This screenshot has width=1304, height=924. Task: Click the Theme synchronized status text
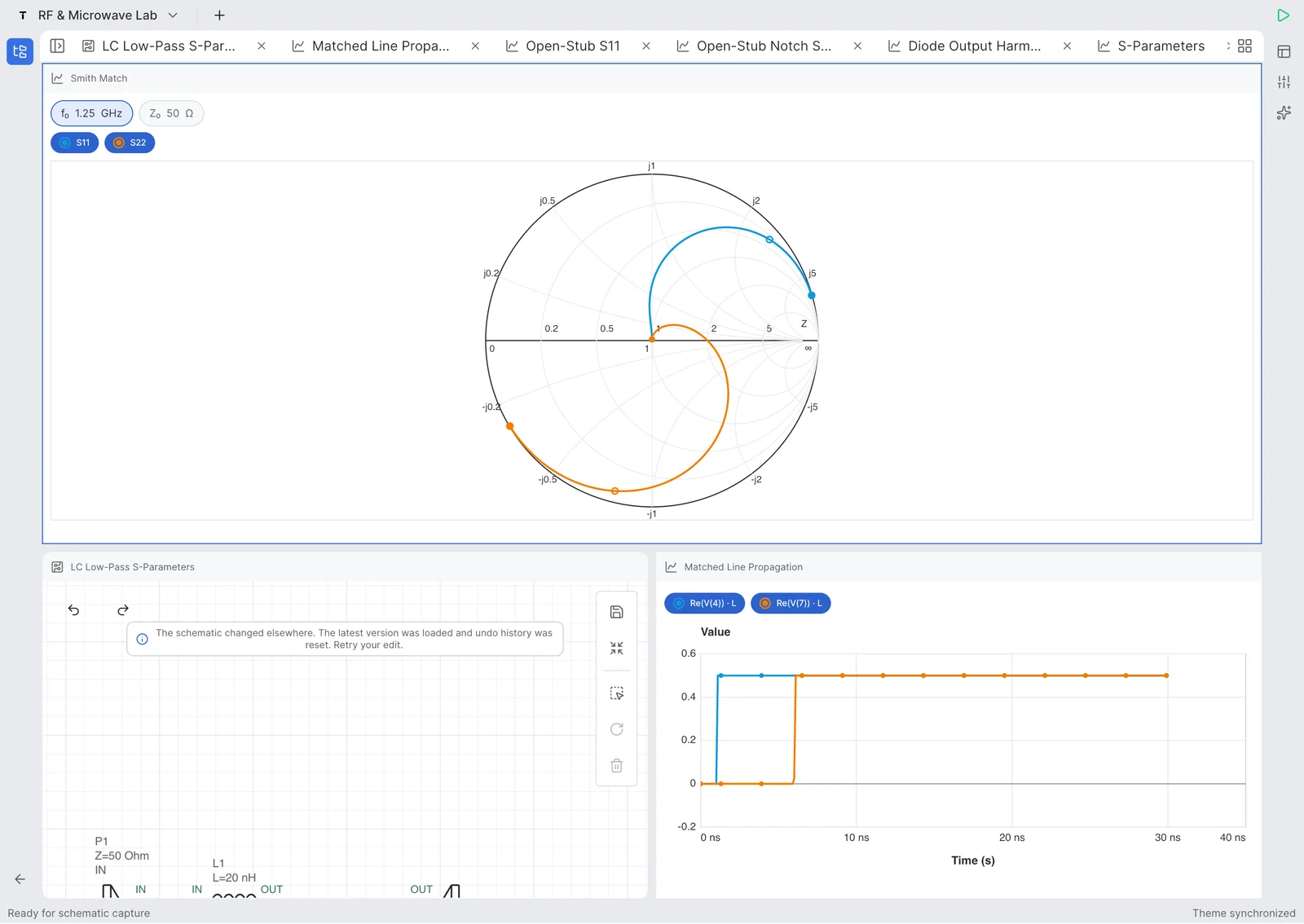1244,913
